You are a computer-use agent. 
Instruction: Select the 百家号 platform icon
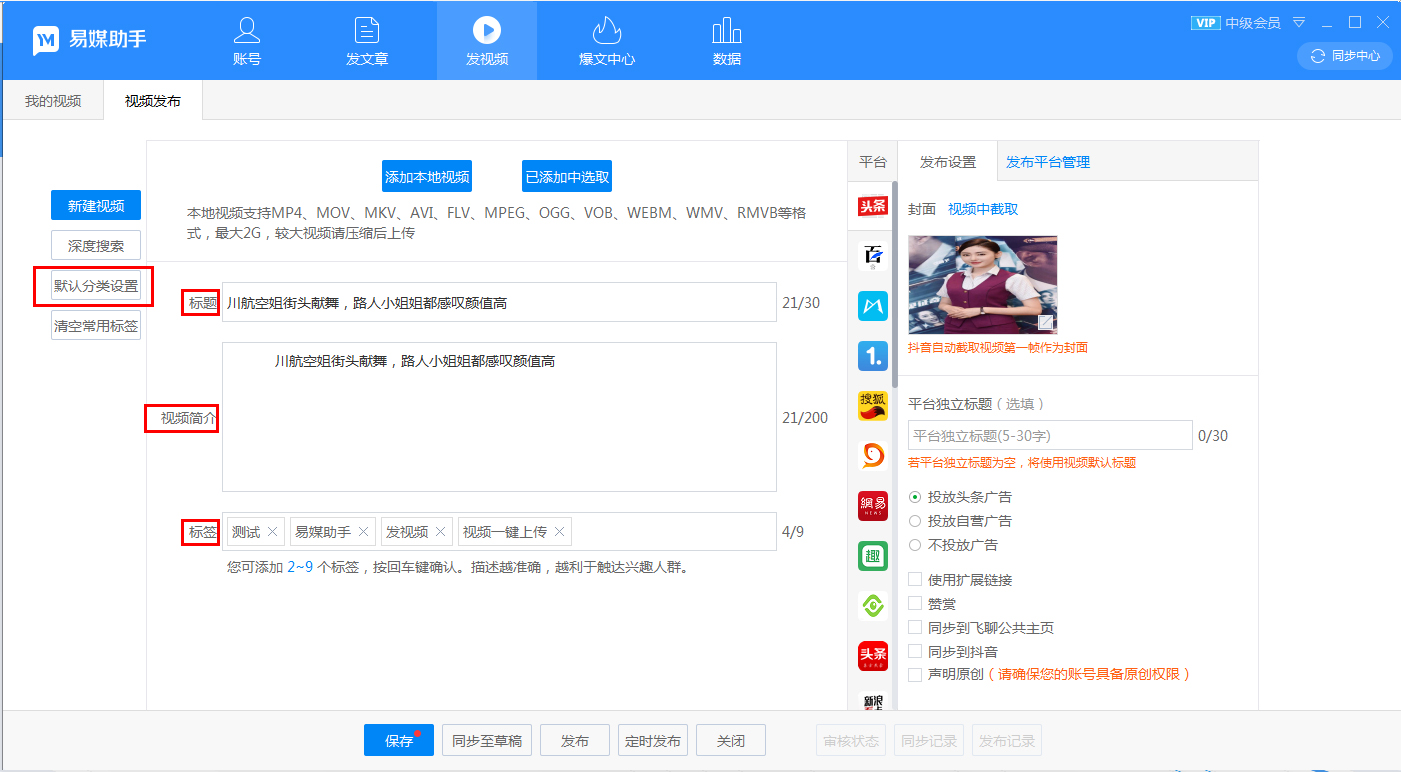tap(872, 256)
